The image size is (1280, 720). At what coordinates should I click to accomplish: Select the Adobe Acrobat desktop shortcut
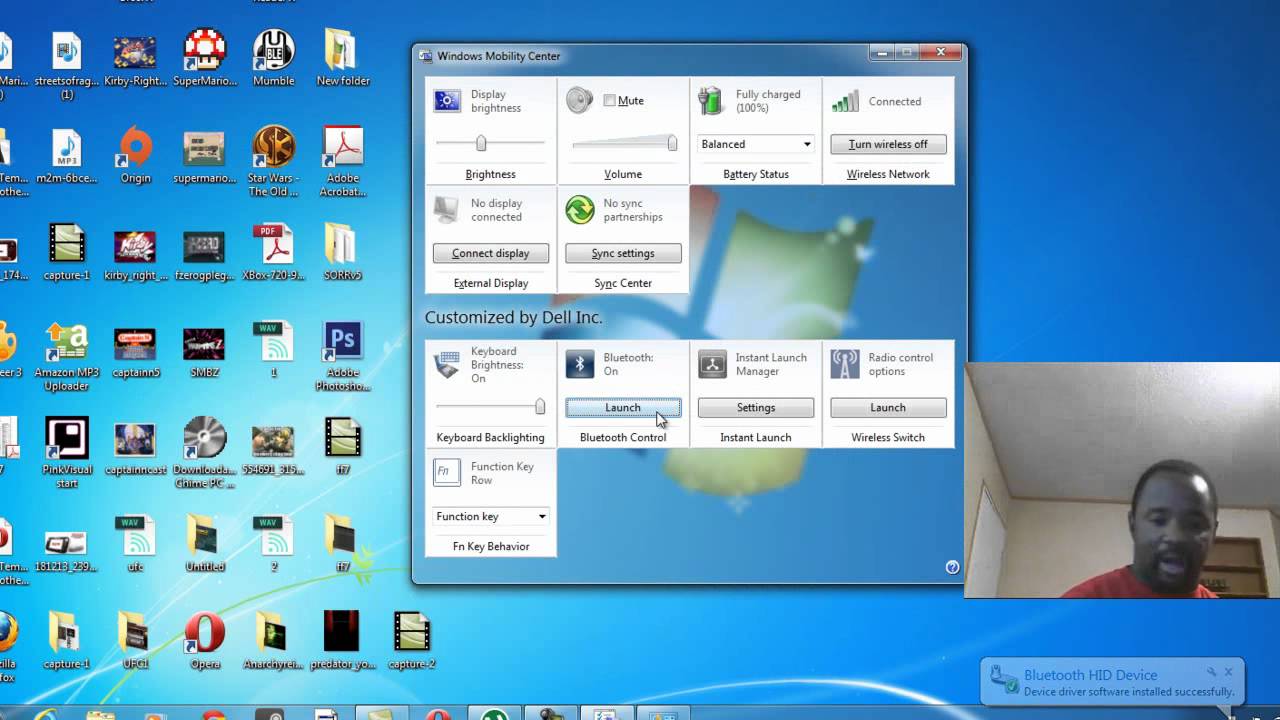pyautogui.click(x=342, y=162)
